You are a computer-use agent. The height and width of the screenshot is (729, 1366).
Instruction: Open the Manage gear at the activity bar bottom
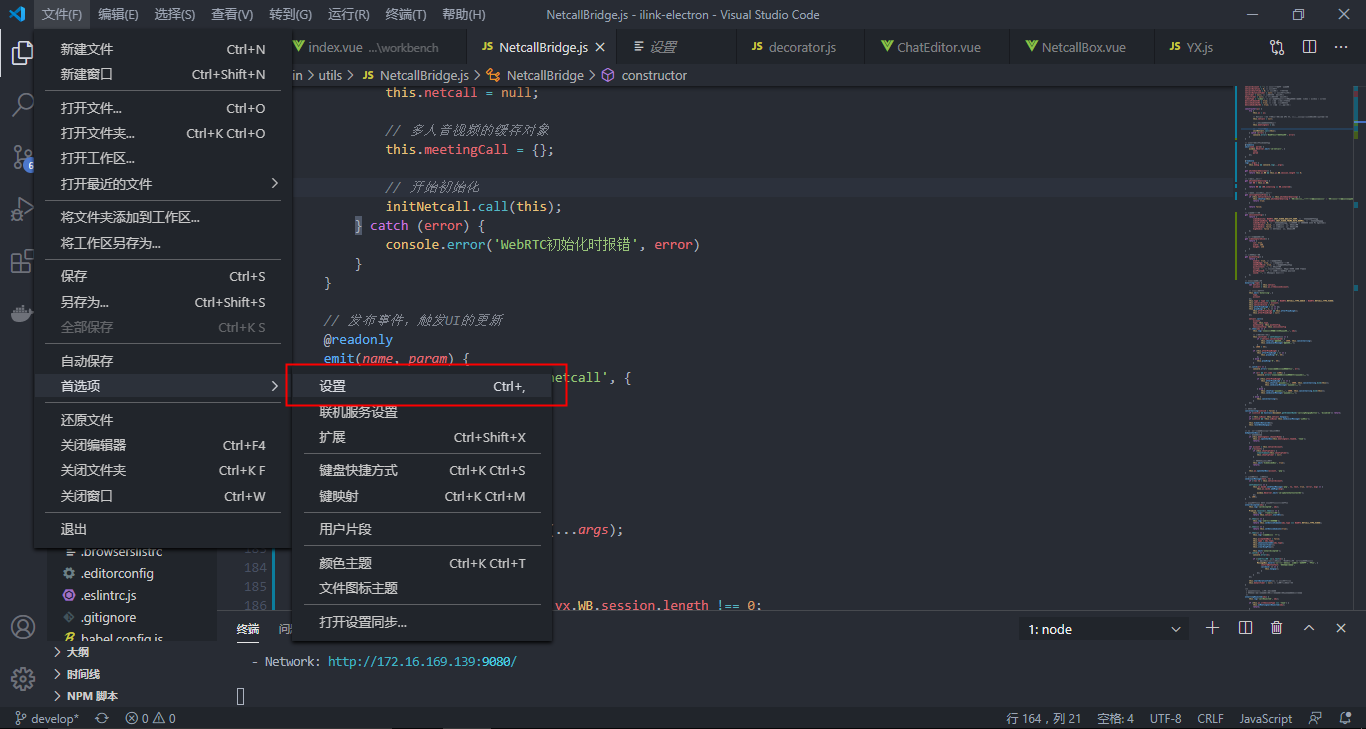22,679
